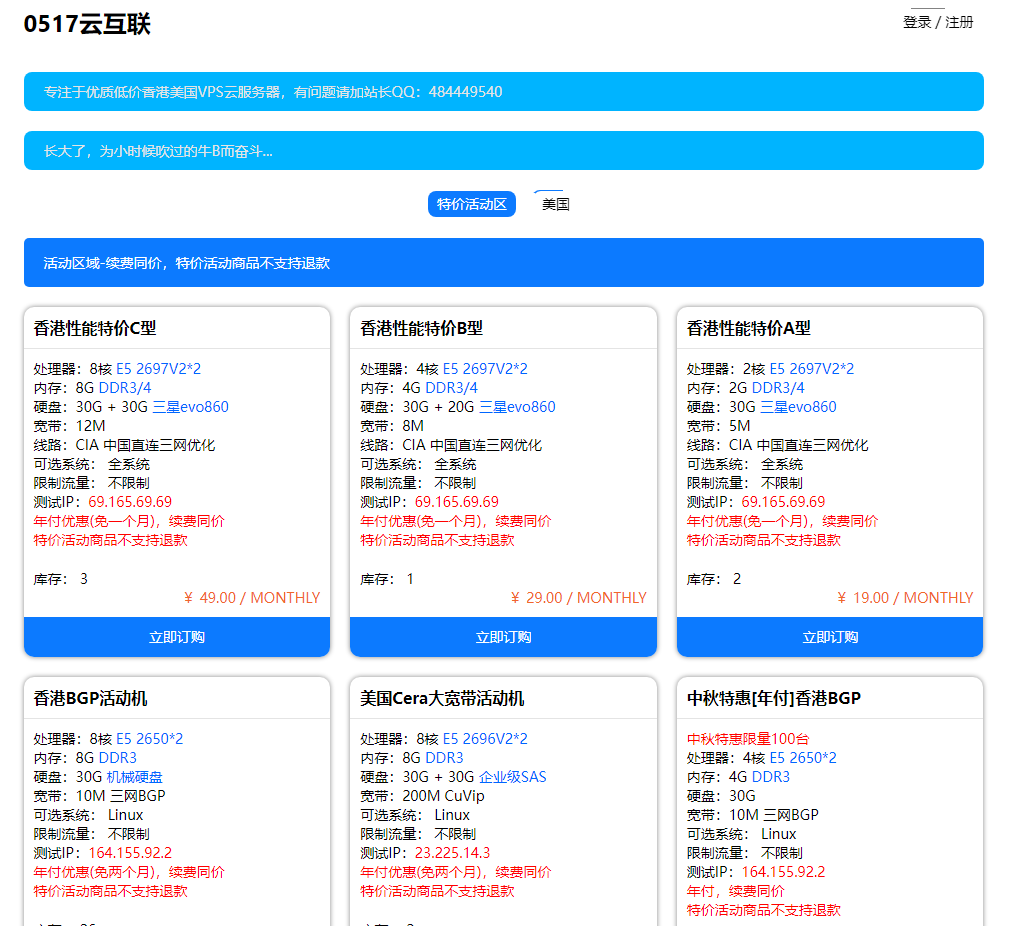This screenshot has width=1019, height=926.
Task: Click E5 2697V2*2 in the B型 card
Action: [485, 369]
